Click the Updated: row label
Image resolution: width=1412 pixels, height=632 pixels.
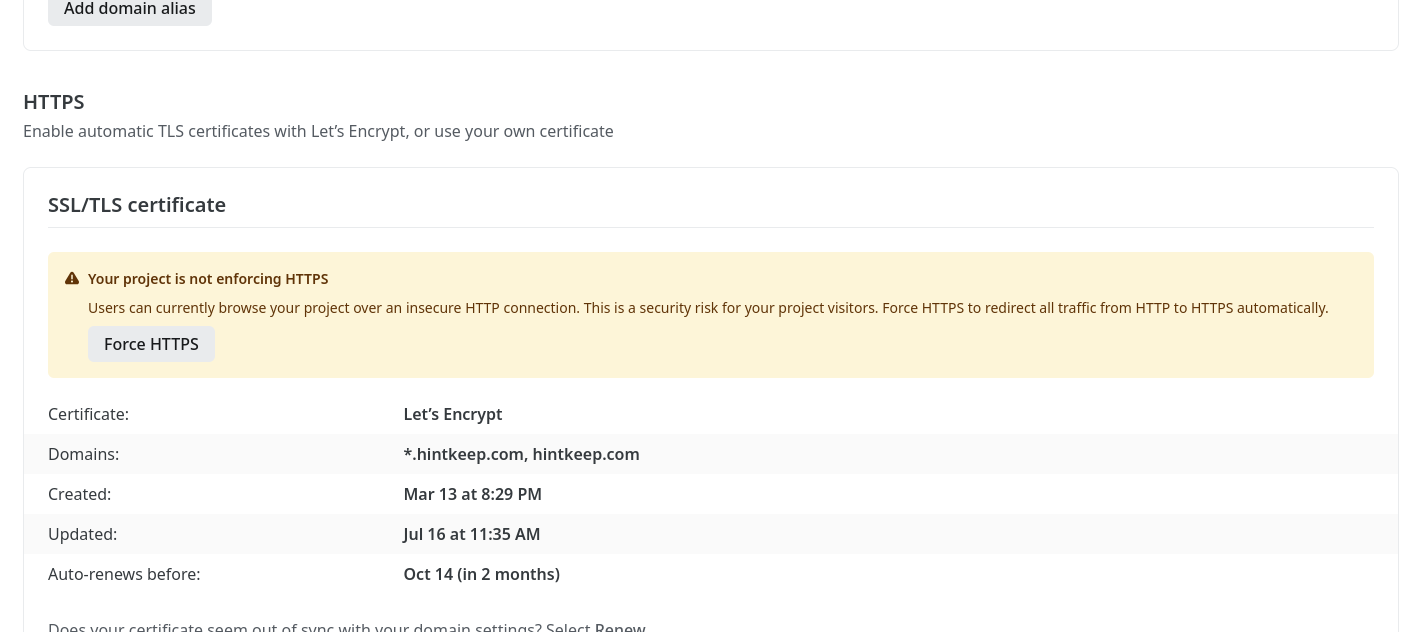(82, 534)
